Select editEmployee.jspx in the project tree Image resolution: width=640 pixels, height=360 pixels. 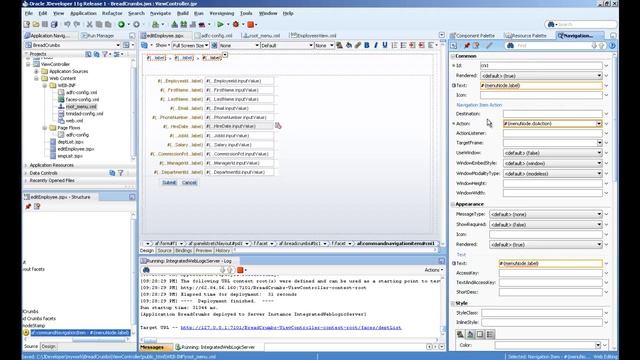[x=76, y=149]
